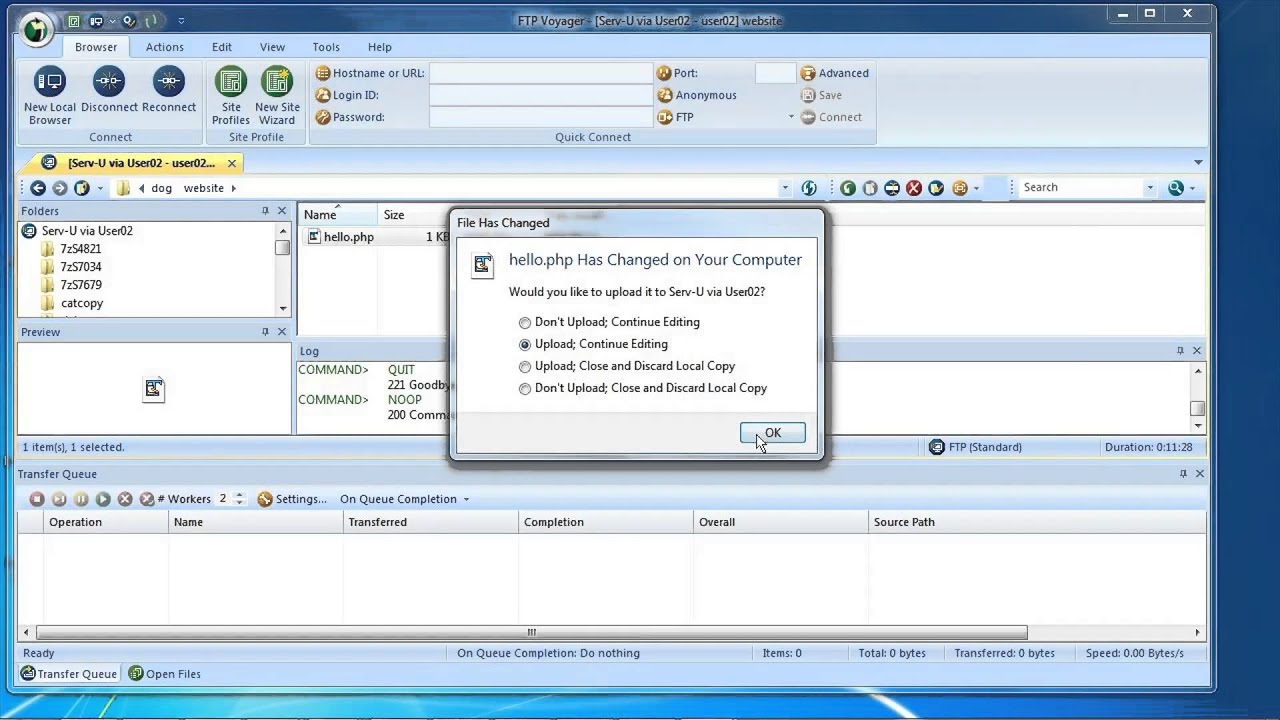Image resolution: width=1280 pixels, height=720 pixels.
Task: Click the reconnect quick access icon
Action: click(129, 21)
